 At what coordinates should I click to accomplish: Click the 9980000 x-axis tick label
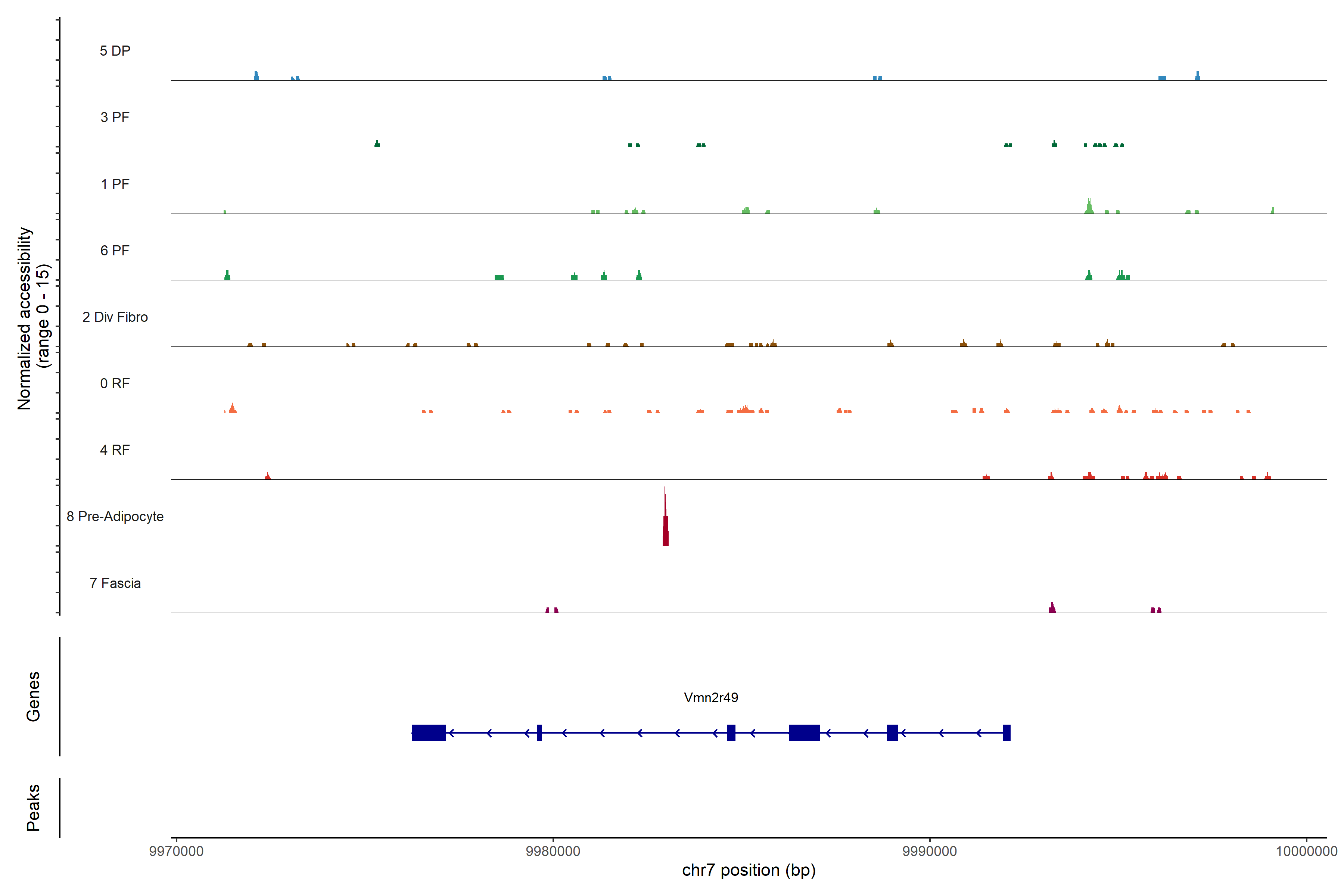[553, 852]
